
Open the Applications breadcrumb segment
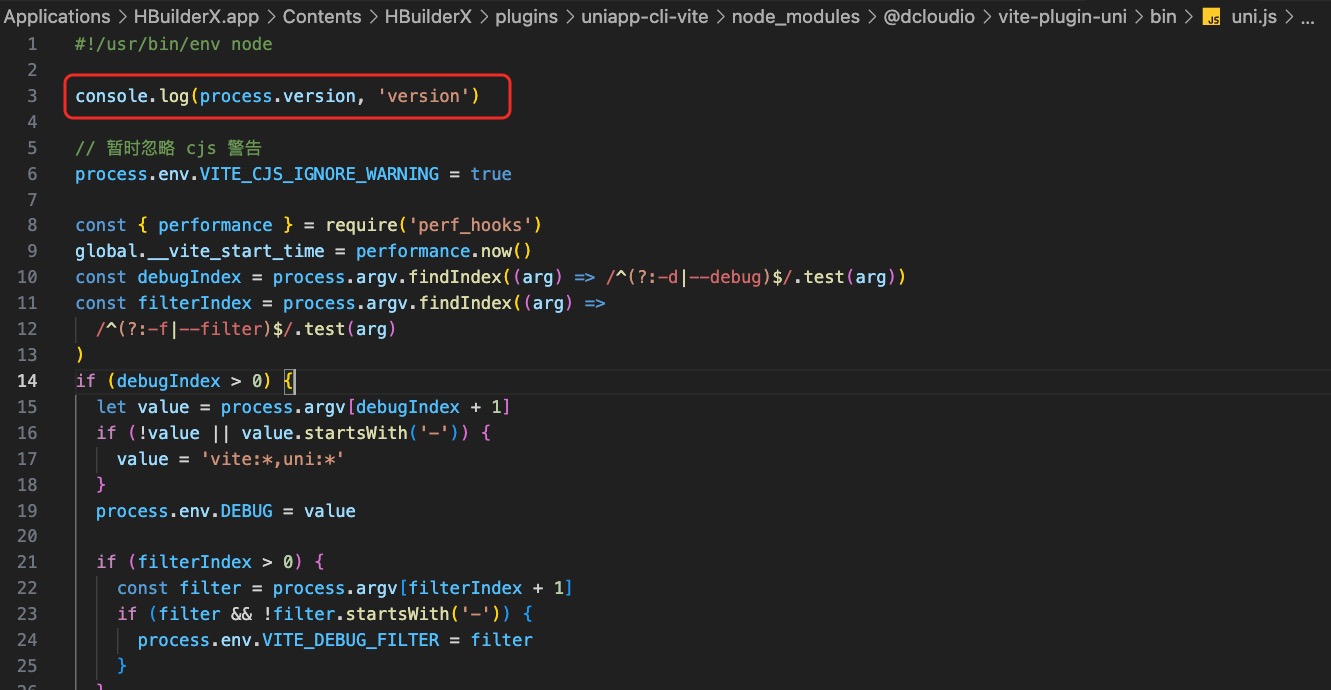pyautogui.click(x=57, y=17)
